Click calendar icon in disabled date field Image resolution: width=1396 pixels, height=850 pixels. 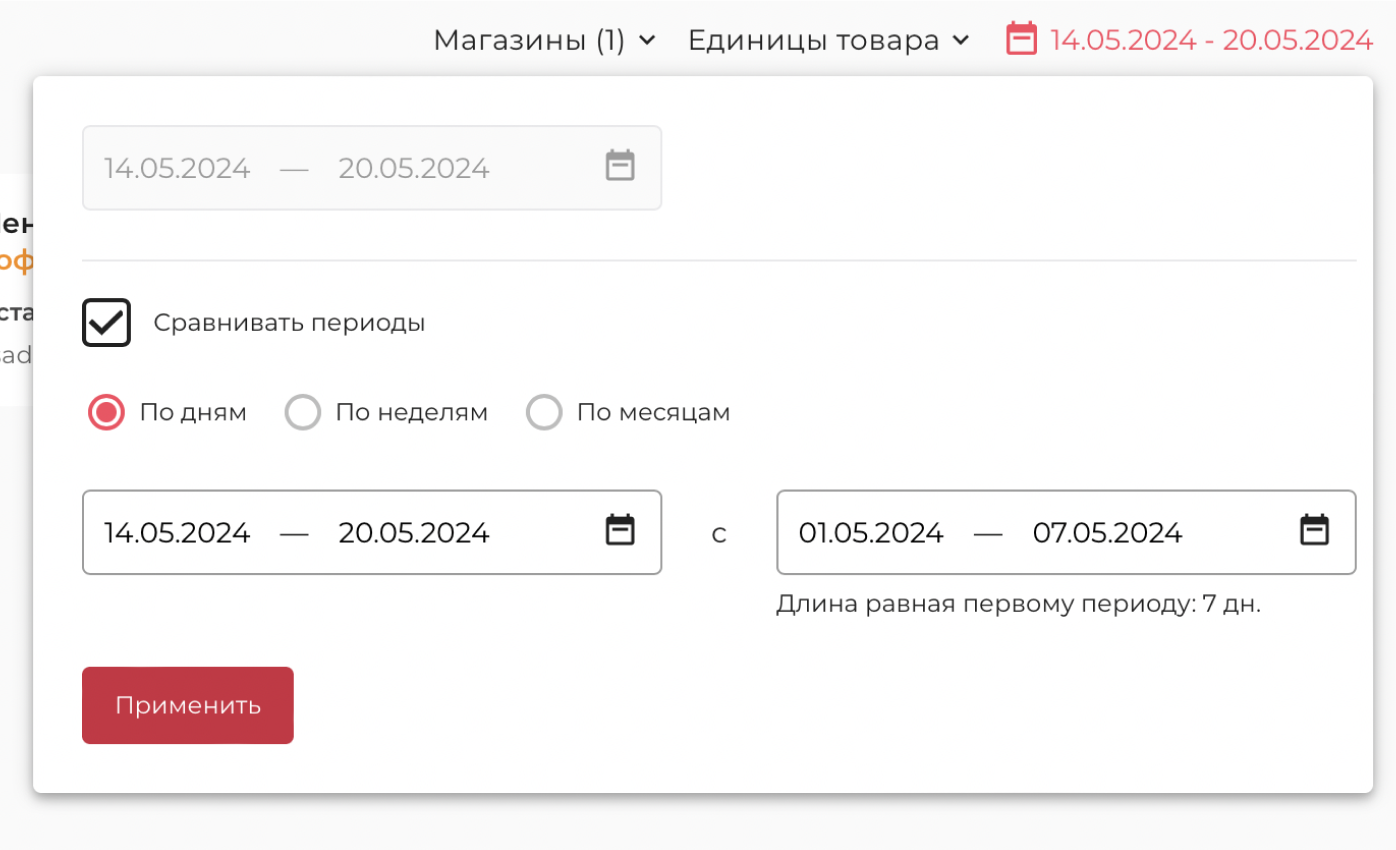click(x=620, y=165)
